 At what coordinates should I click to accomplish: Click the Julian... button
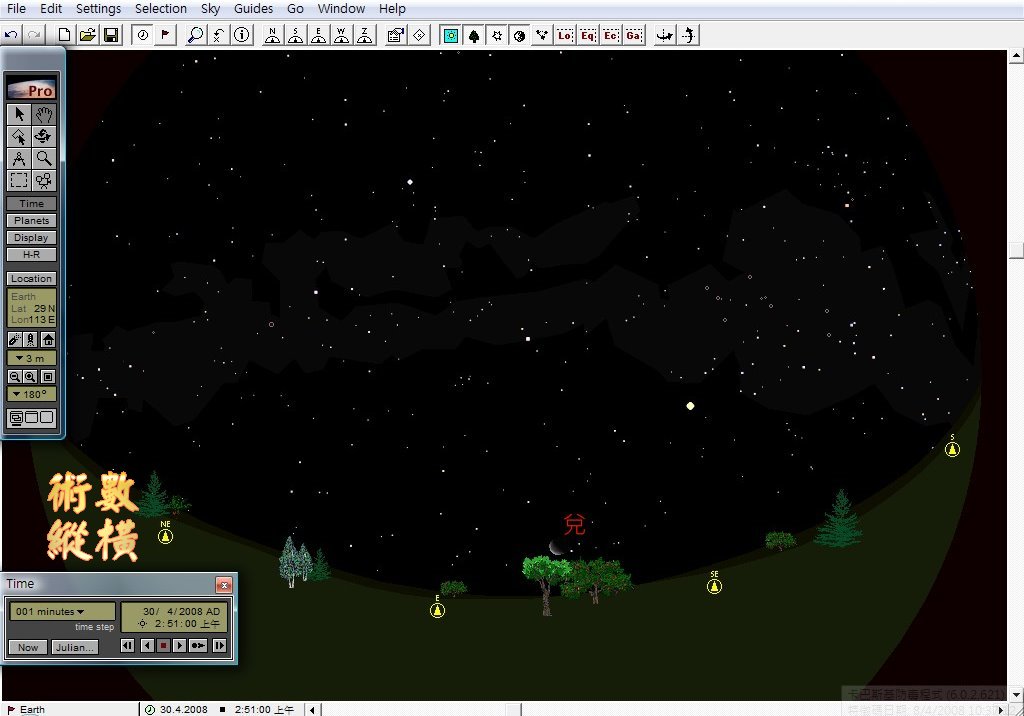click(75, 647)
